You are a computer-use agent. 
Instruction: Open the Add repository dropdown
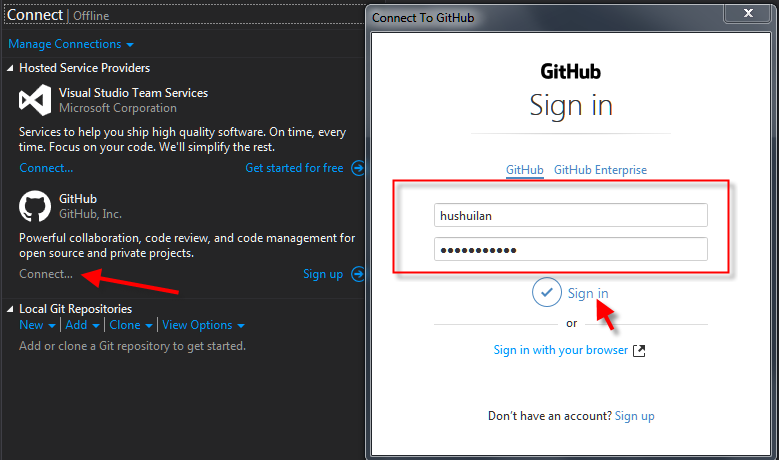(x=83, y=325)
